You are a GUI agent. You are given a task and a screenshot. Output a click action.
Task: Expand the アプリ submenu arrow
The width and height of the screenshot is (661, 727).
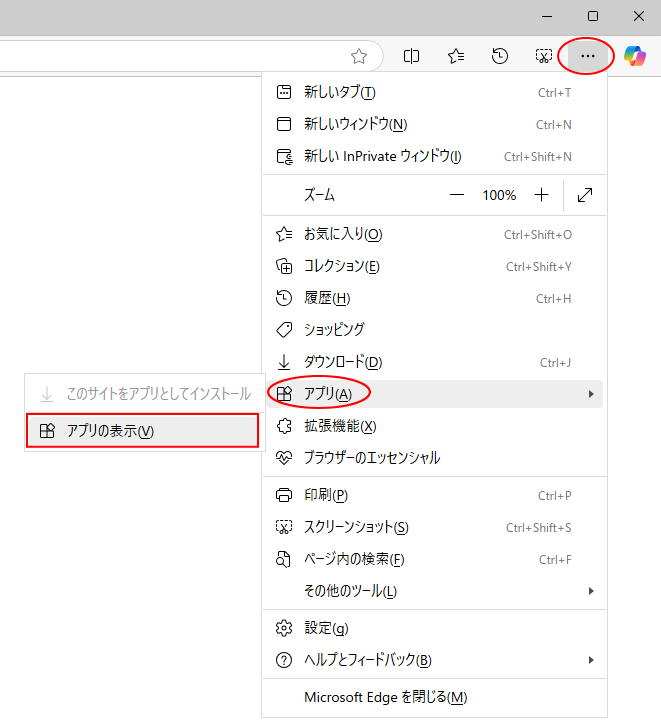pyautogui.click(x=591, y=394)
